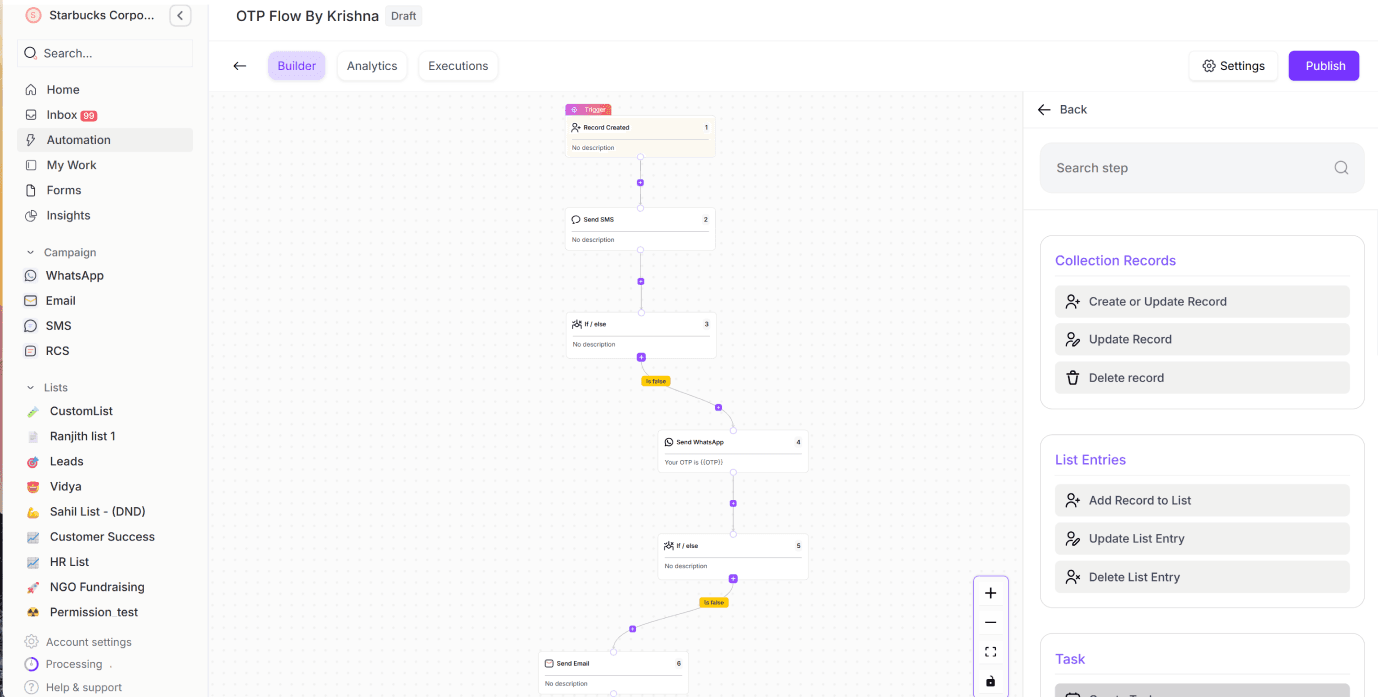
Task: Toggle the canvas lock icon
Action: 990,681
